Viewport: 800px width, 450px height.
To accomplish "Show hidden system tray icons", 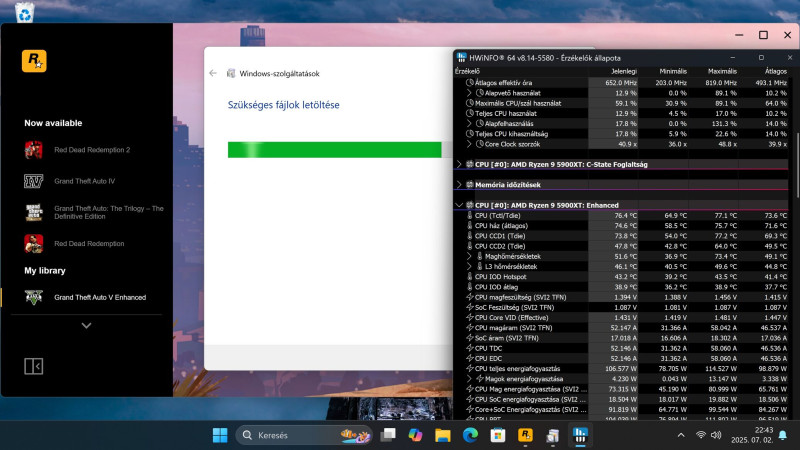I will (681, 435).
